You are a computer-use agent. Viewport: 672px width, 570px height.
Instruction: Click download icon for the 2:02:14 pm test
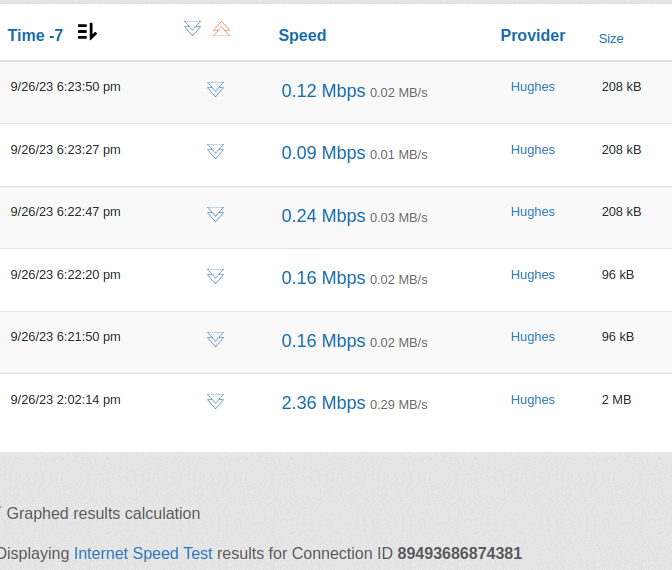point(215,401)
